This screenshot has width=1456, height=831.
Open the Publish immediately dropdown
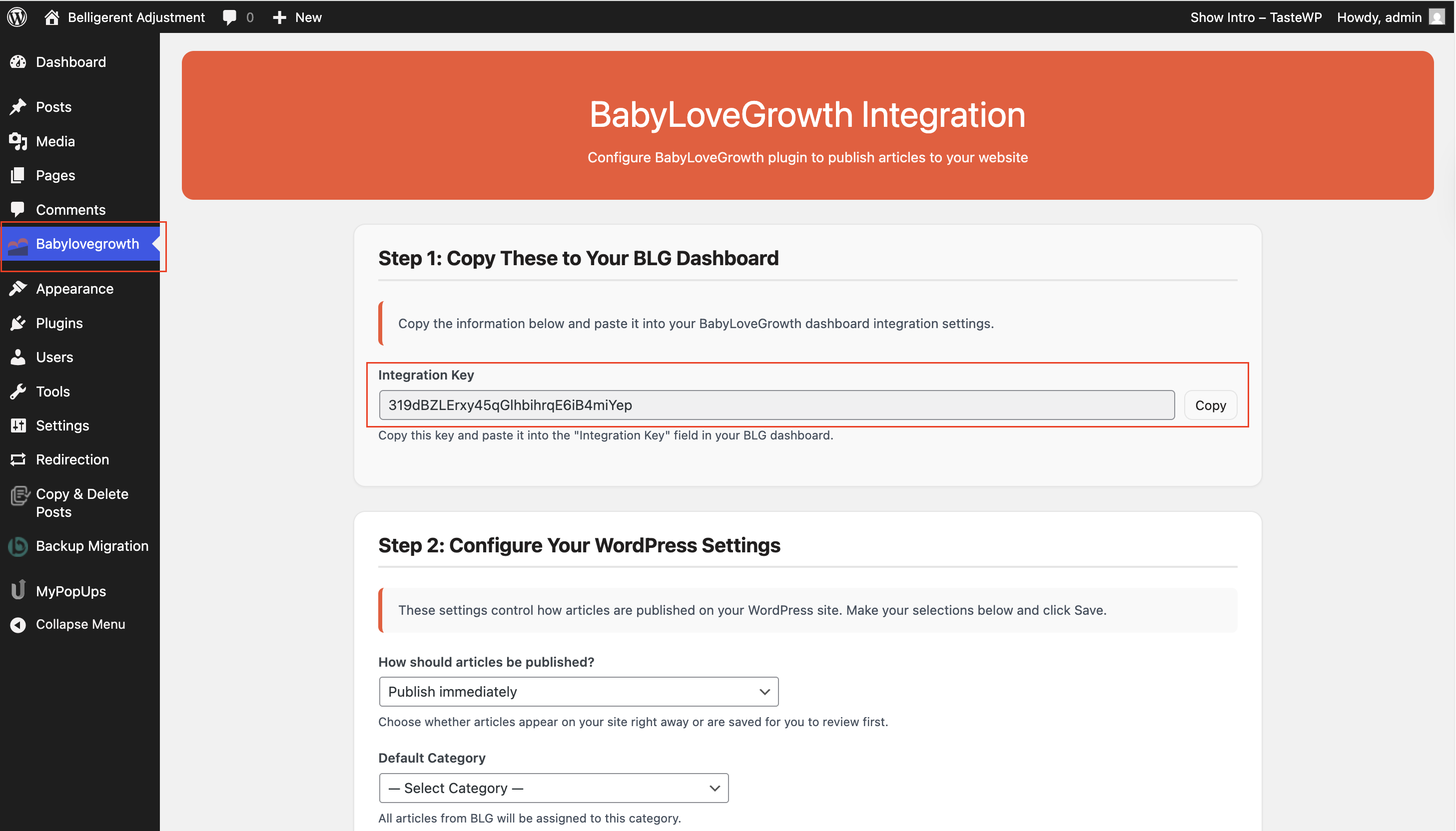579,692
